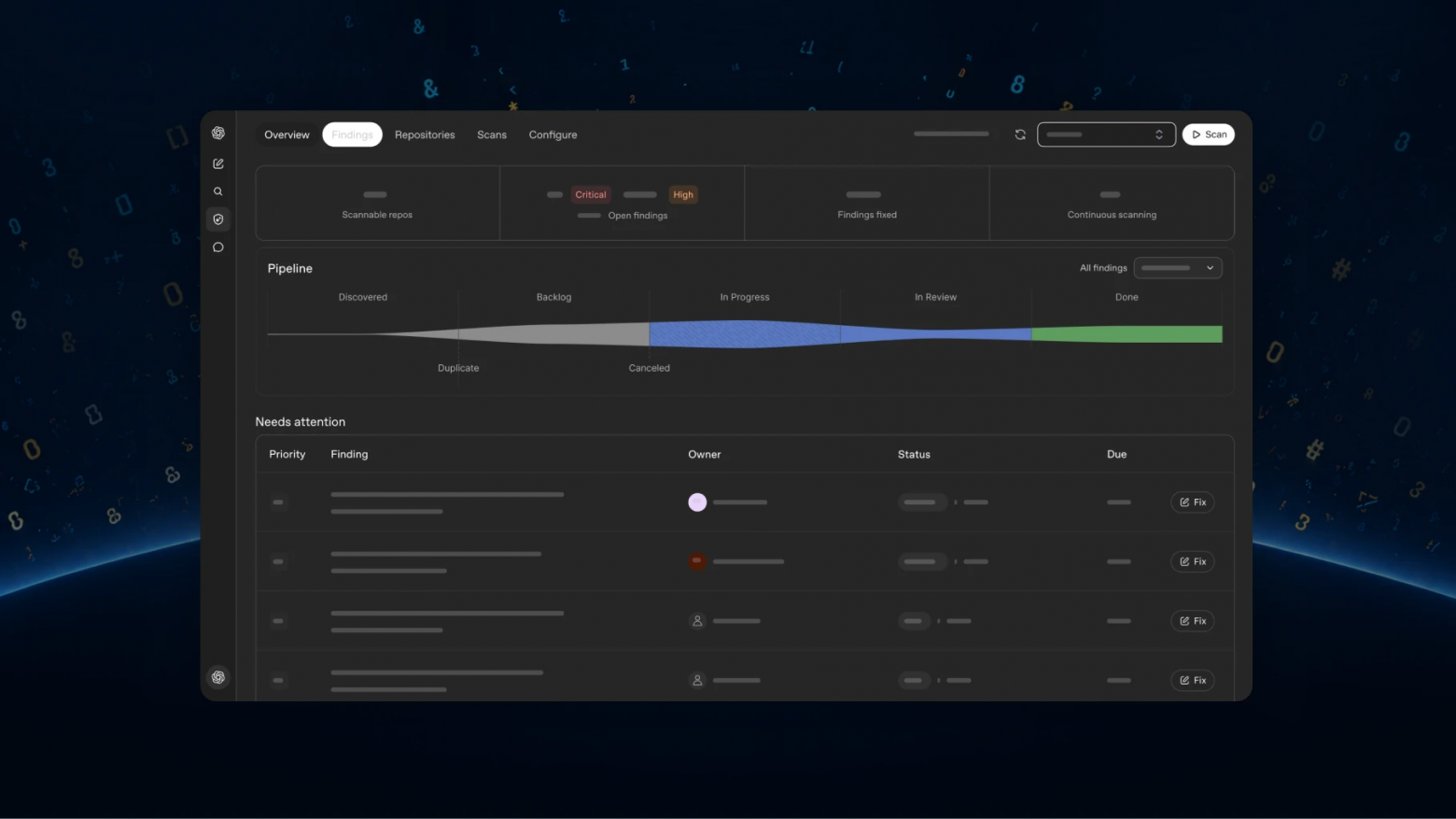The height and width of the screenshot is (819, 1456).
Task: Click the Discovered stage label
Action: tap(363, 297)
